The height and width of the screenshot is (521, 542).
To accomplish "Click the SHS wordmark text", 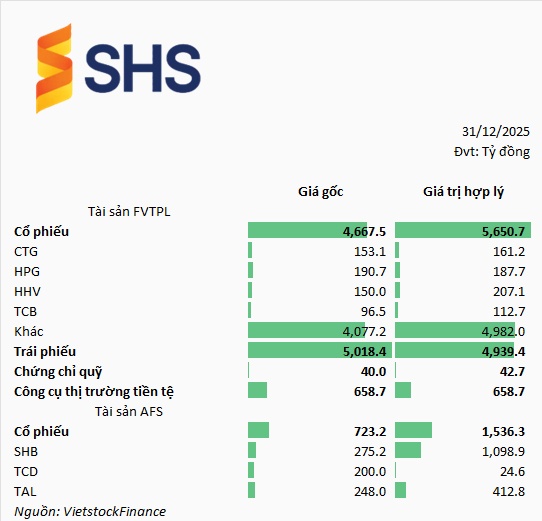I will pyautogui.click(x=143, y=69).
